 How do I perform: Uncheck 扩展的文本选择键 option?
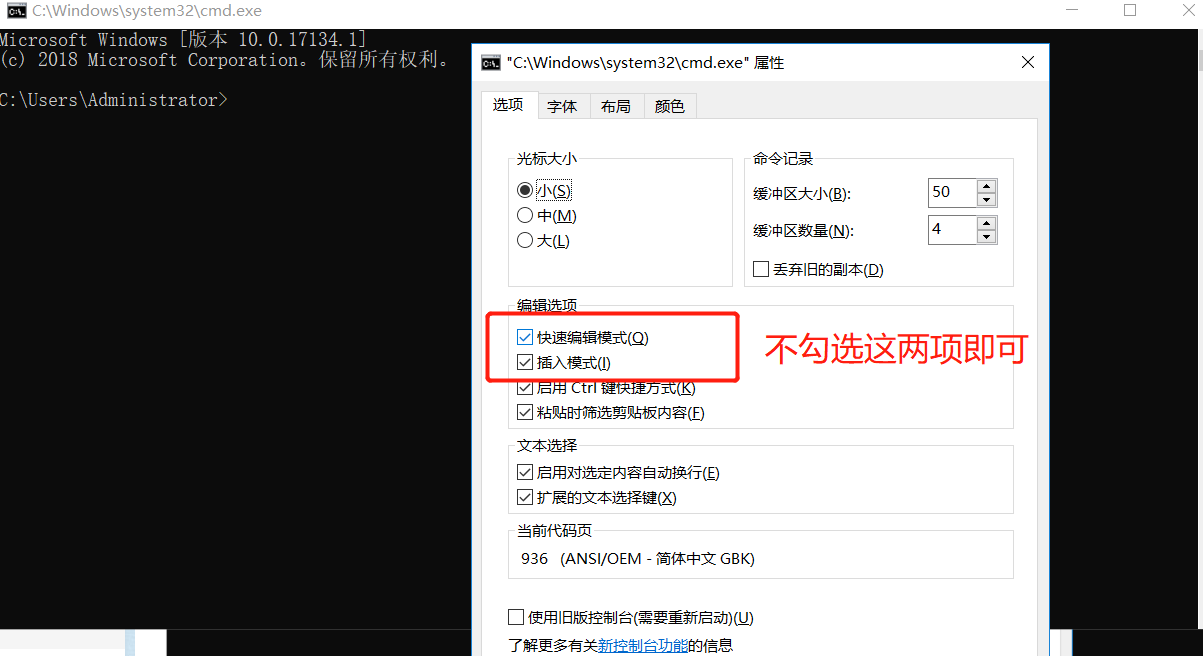pos(525,497)
